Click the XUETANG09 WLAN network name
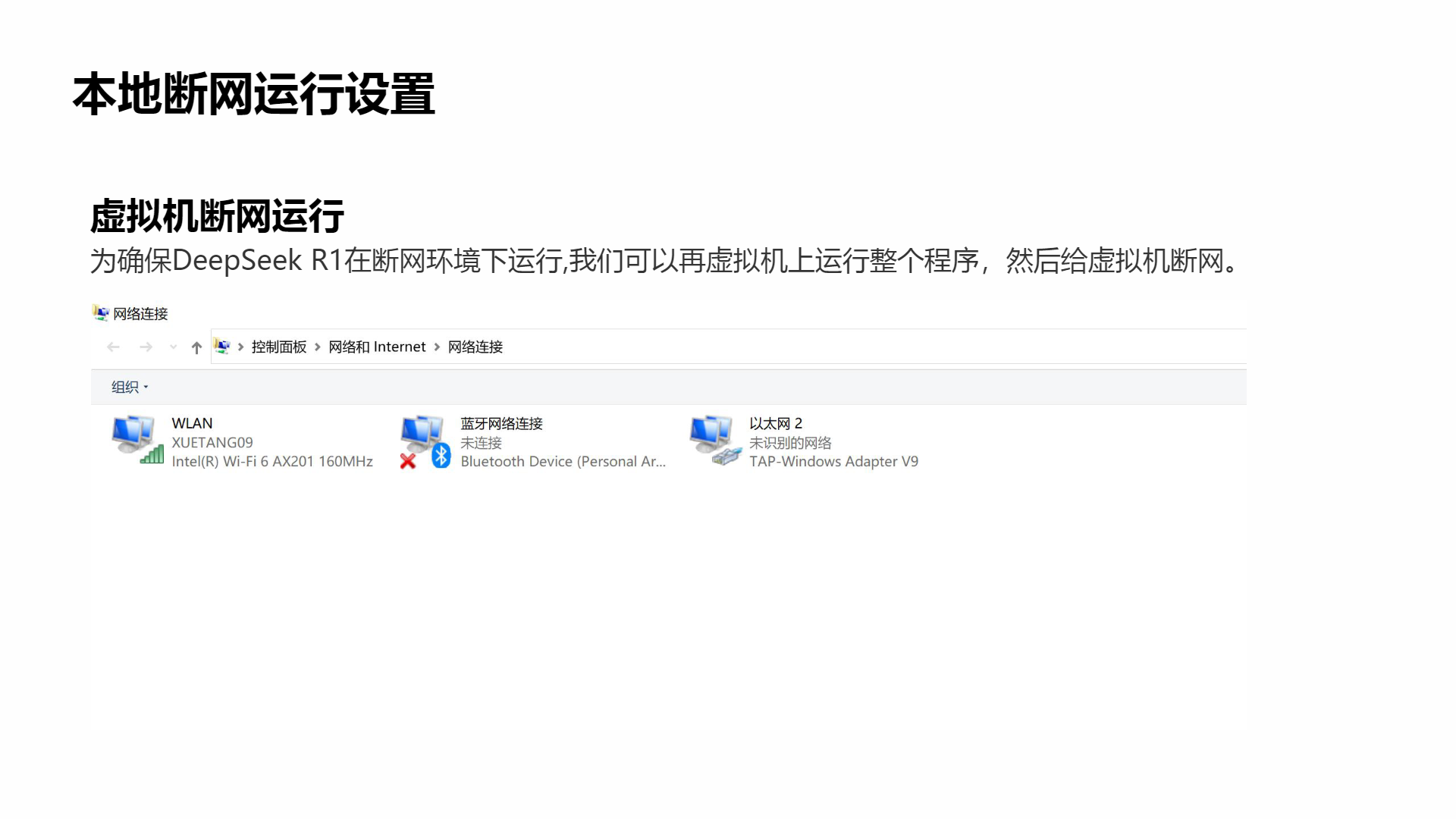Viewport: 1456px width, 819px height. 212,442
